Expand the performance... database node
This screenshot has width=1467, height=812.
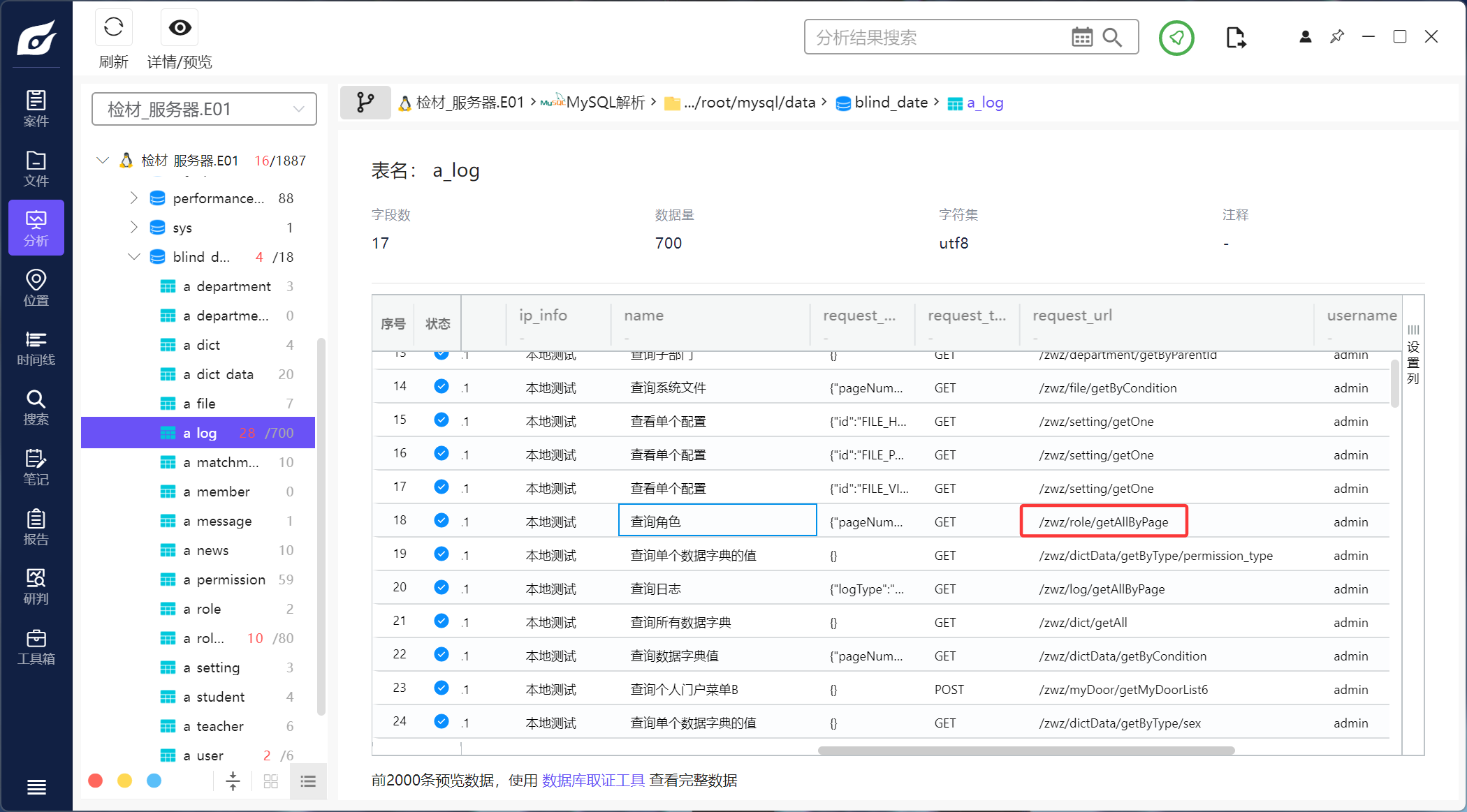coord(133,198)
